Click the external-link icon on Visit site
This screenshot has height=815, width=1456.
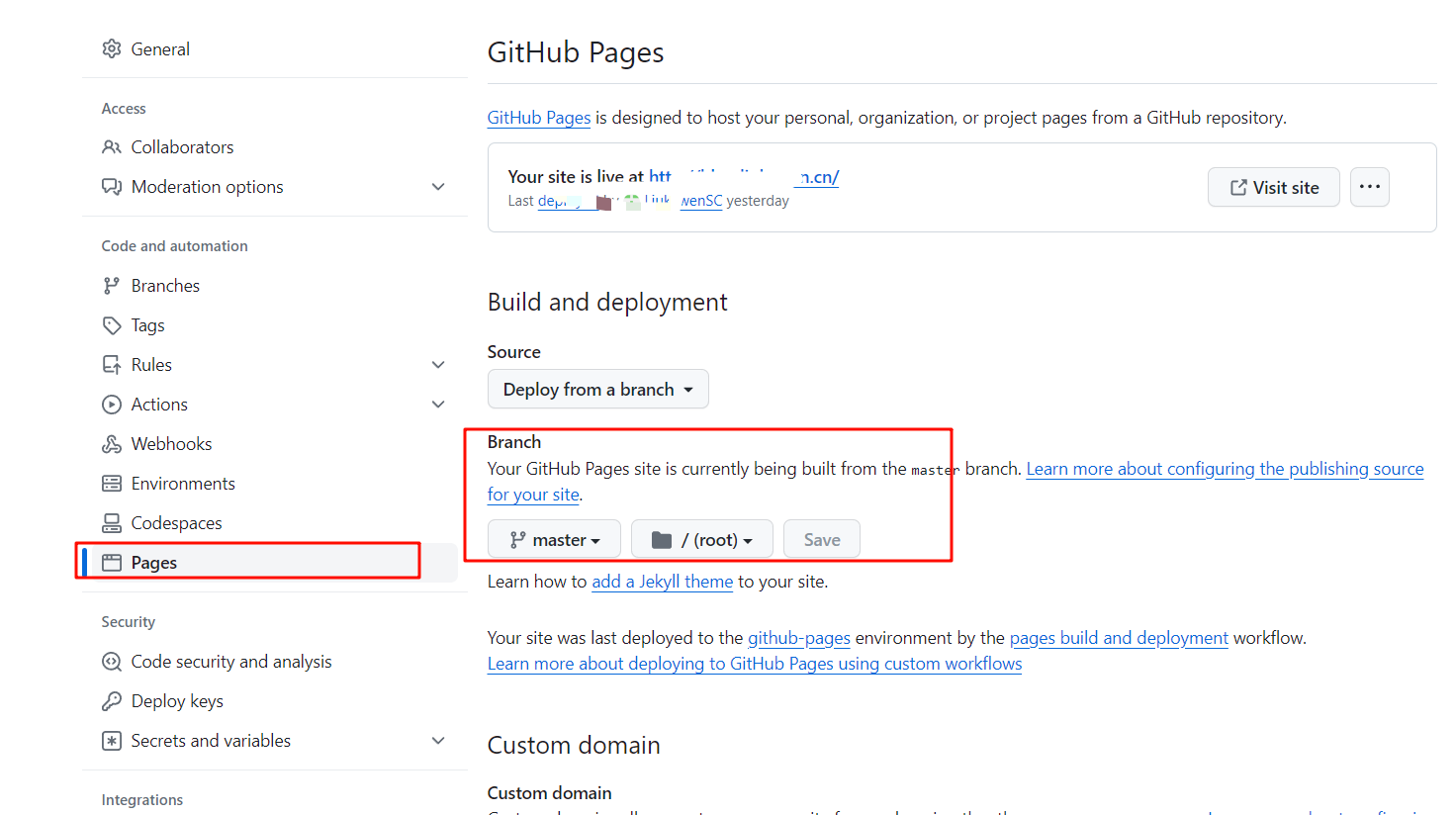point(1238,187)
